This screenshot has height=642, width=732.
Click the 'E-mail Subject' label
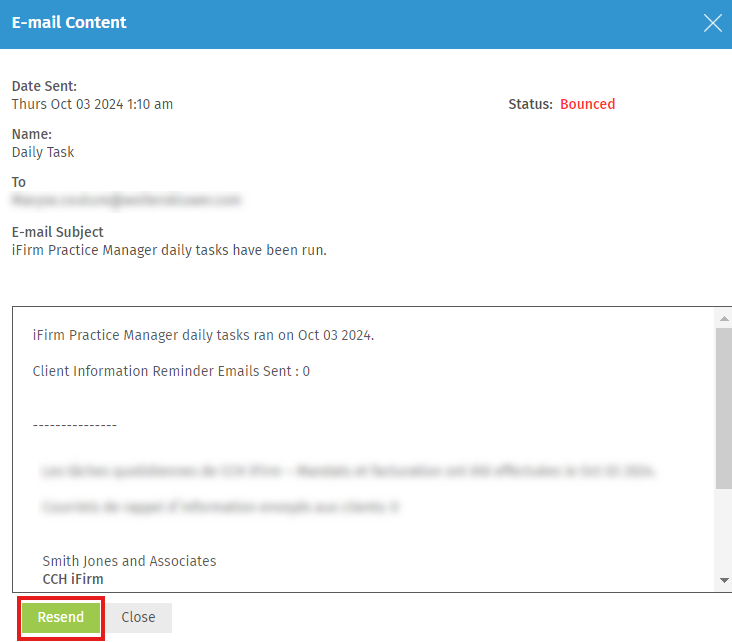(57, 232)
